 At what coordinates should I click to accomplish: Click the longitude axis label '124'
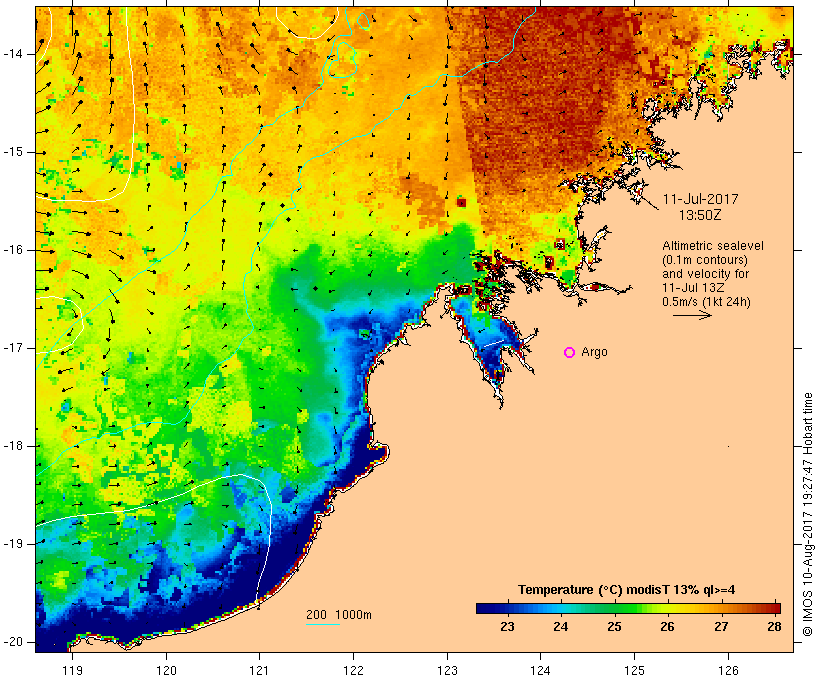coord(541,670)
